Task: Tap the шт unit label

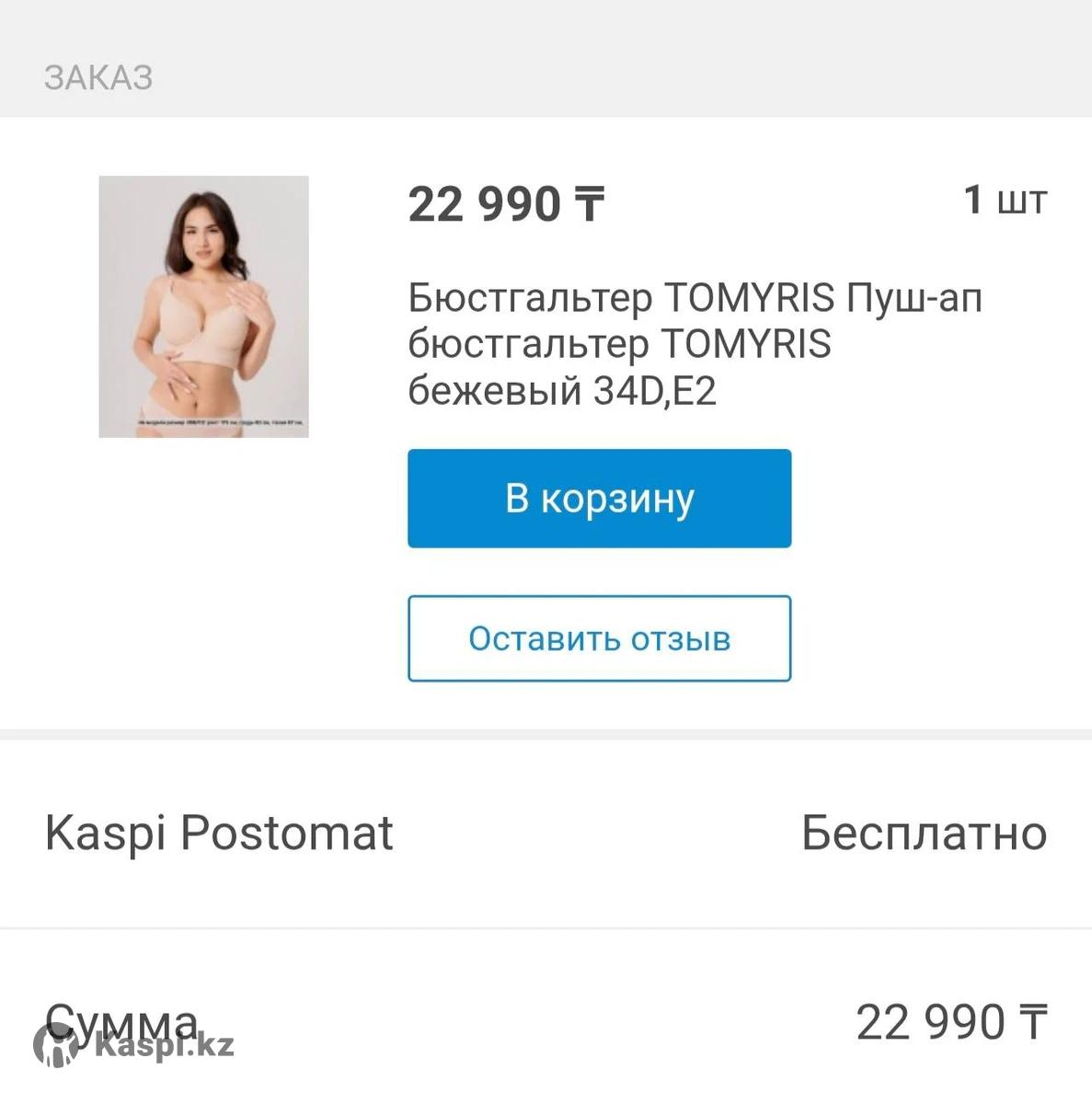Action: pos(1022,201)
